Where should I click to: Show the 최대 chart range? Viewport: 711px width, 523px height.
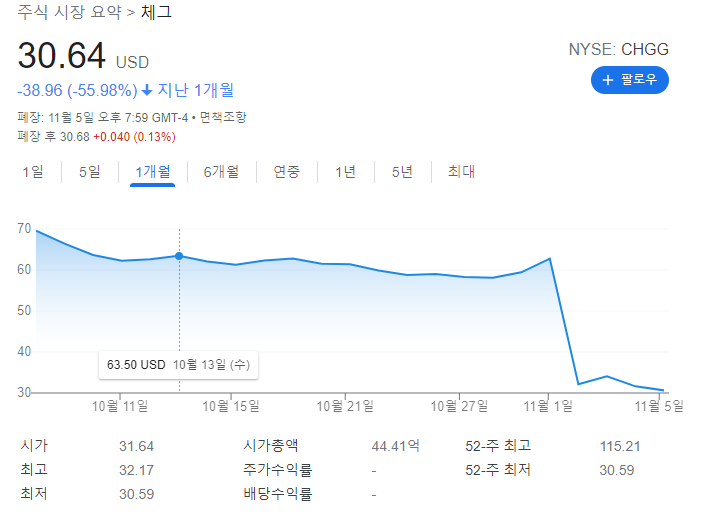[x=461, y=172]
